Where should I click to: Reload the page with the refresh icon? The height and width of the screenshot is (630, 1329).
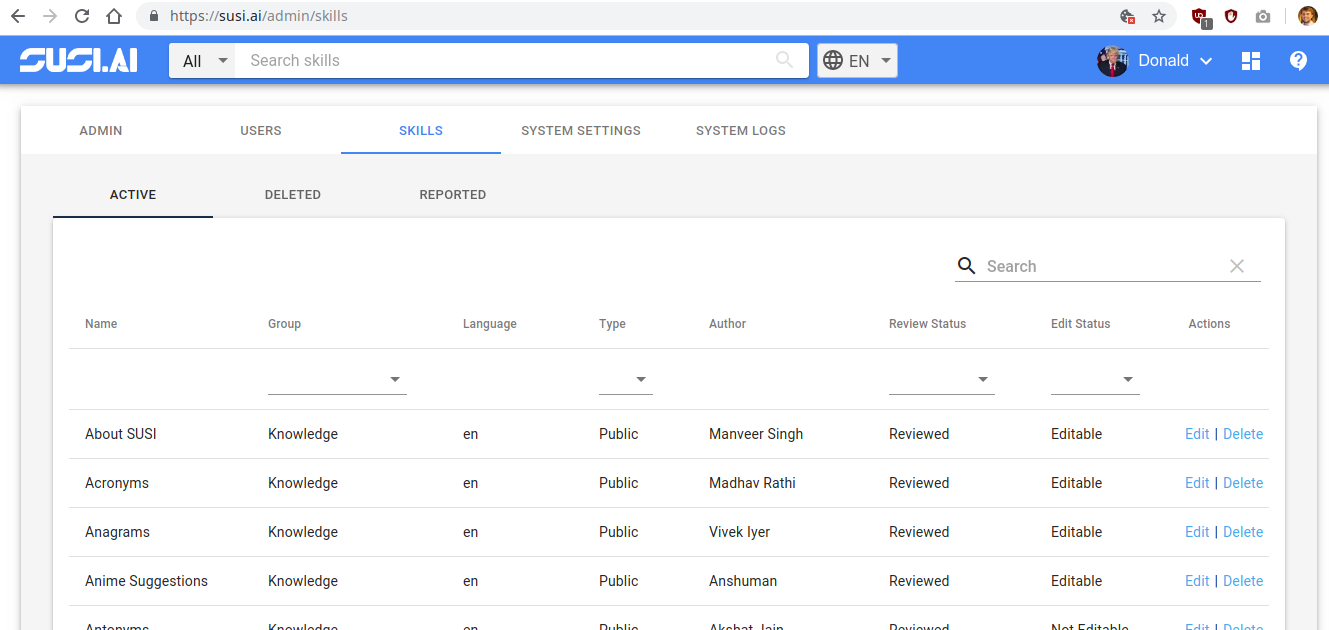[81, 15]
